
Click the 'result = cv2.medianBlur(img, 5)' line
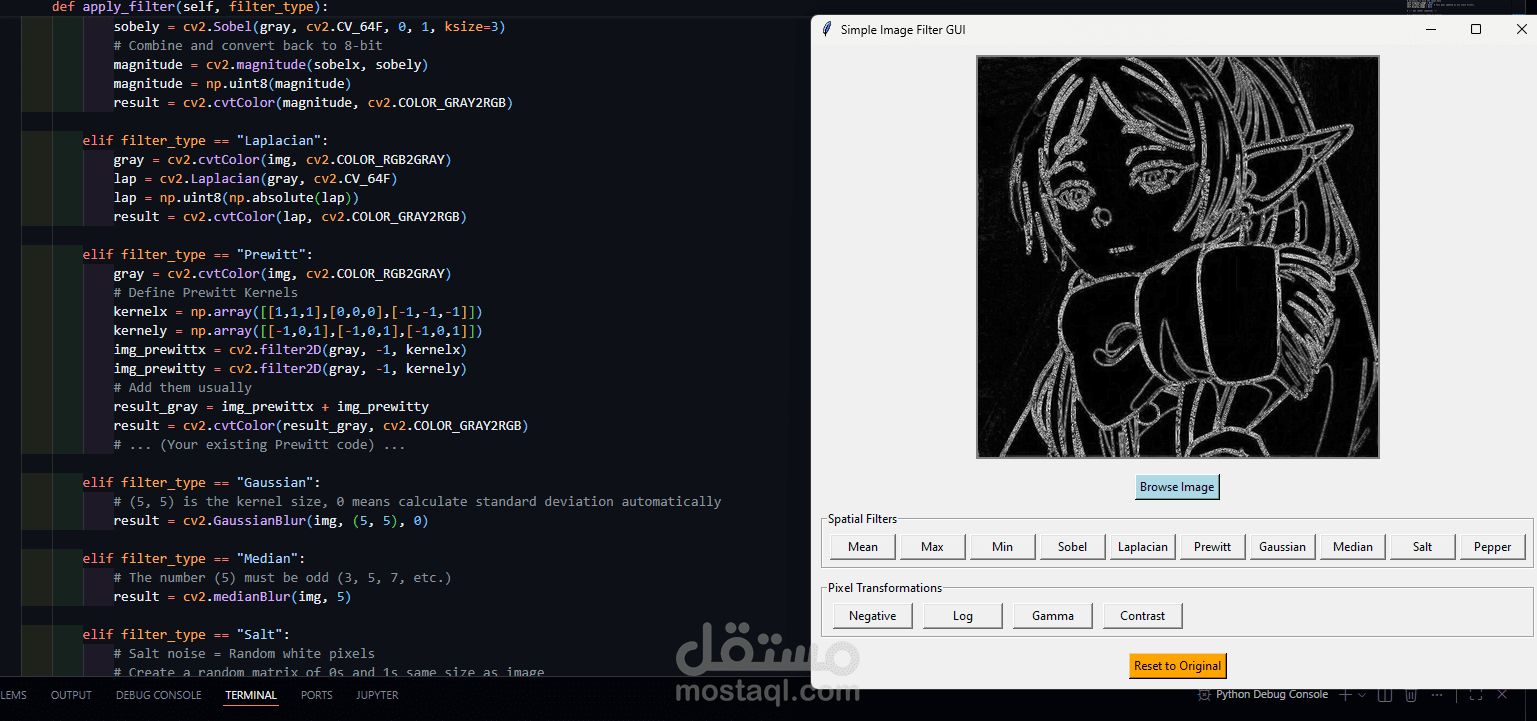point(232,597)
